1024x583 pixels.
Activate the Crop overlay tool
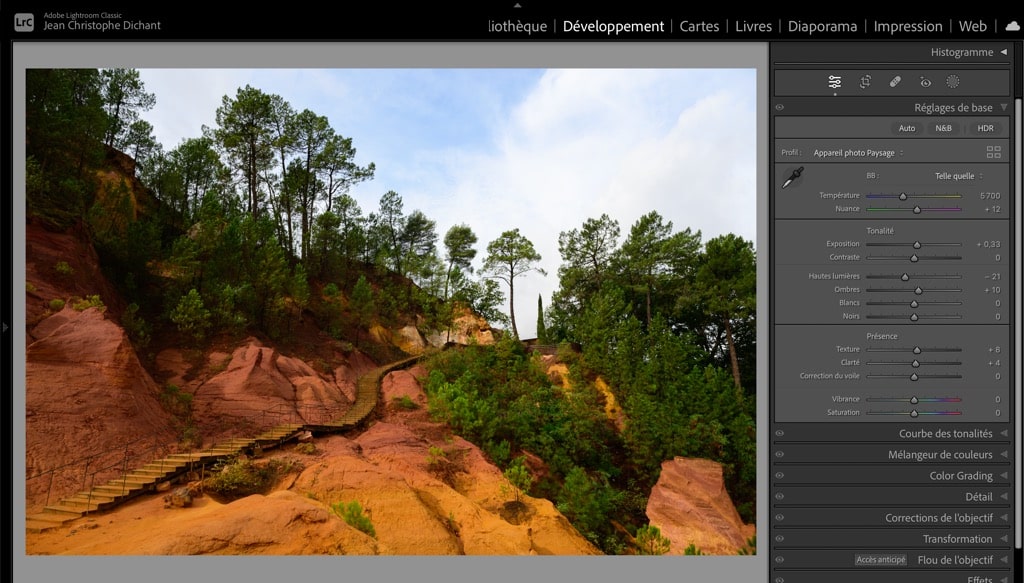(x=865, y=82)
